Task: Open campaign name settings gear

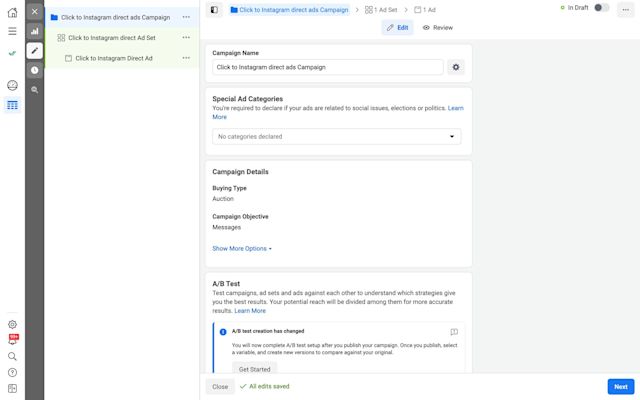Action: tap(456, 67)
